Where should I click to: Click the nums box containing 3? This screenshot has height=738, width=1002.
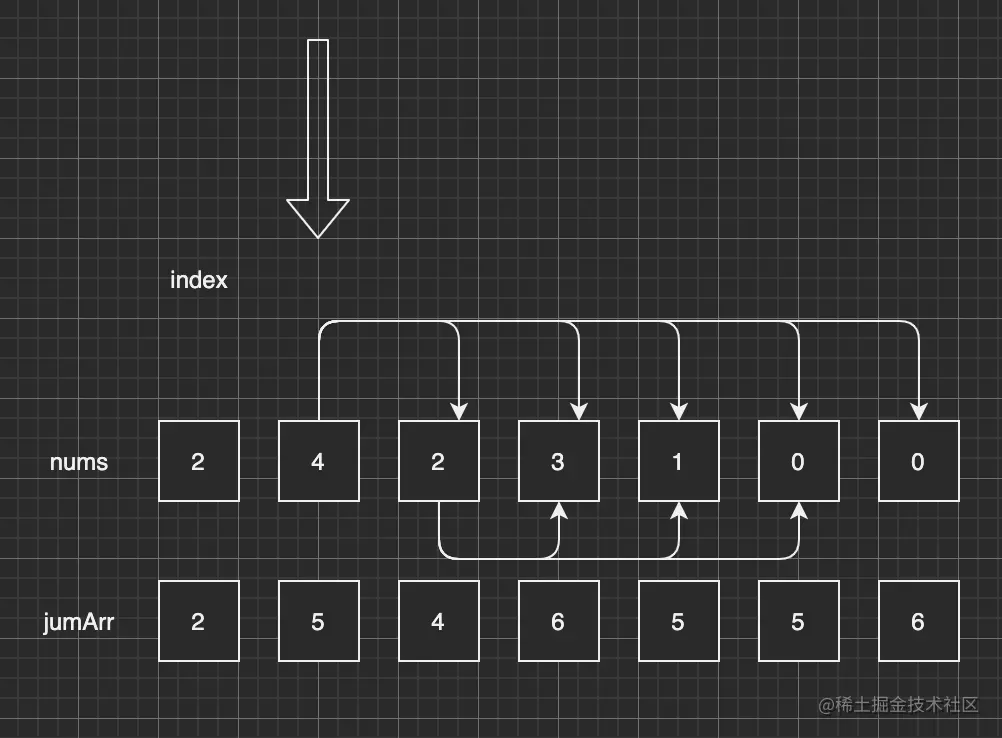(558, 461)
